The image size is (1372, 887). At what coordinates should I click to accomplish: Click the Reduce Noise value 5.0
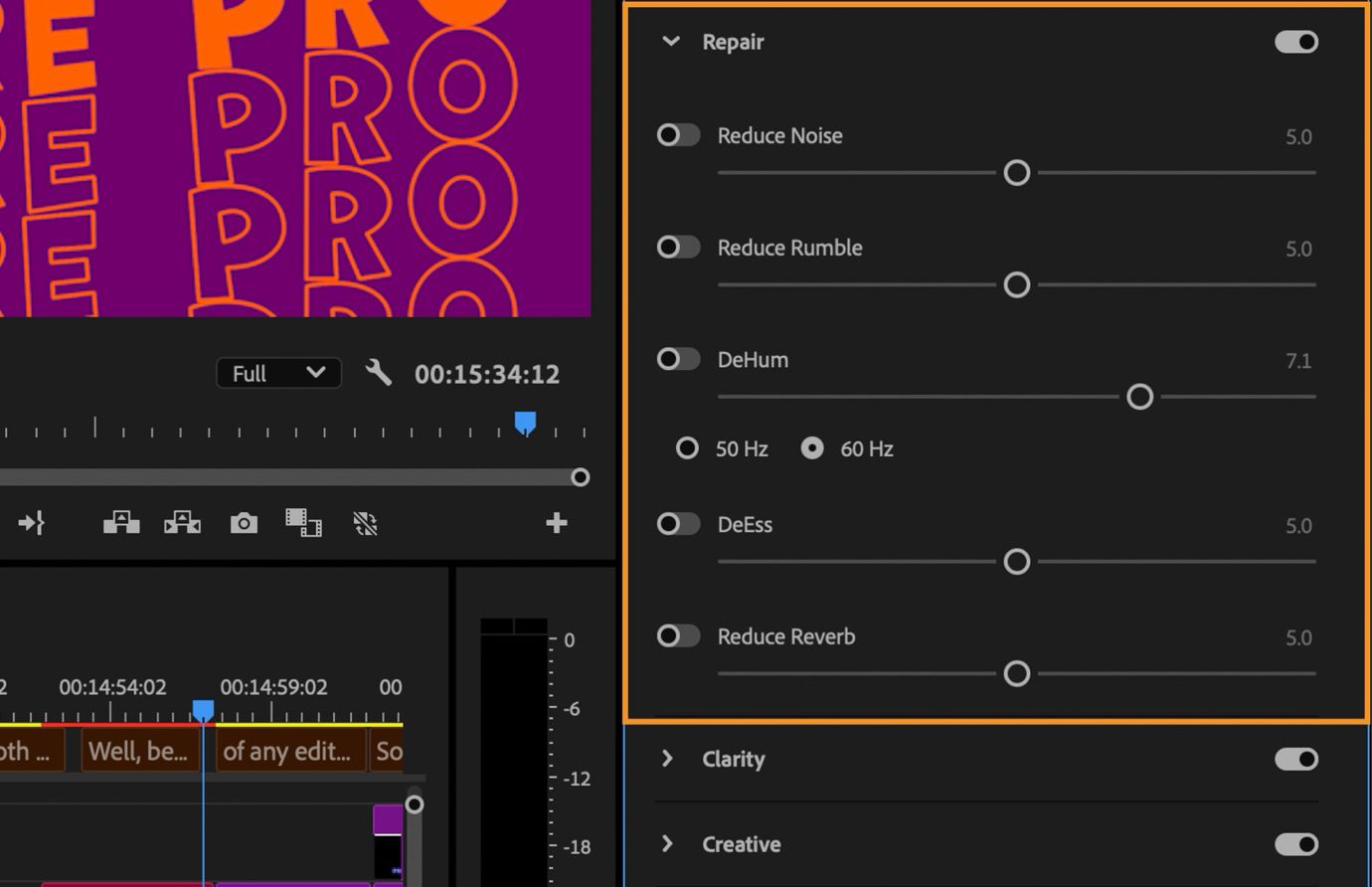1298,136
